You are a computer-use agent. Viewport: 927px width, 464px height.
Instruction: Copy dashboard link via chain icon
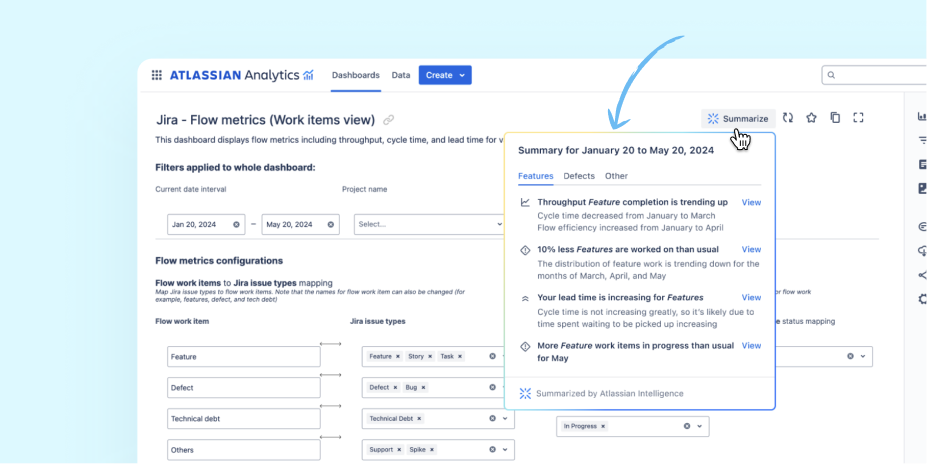[388, 120]
